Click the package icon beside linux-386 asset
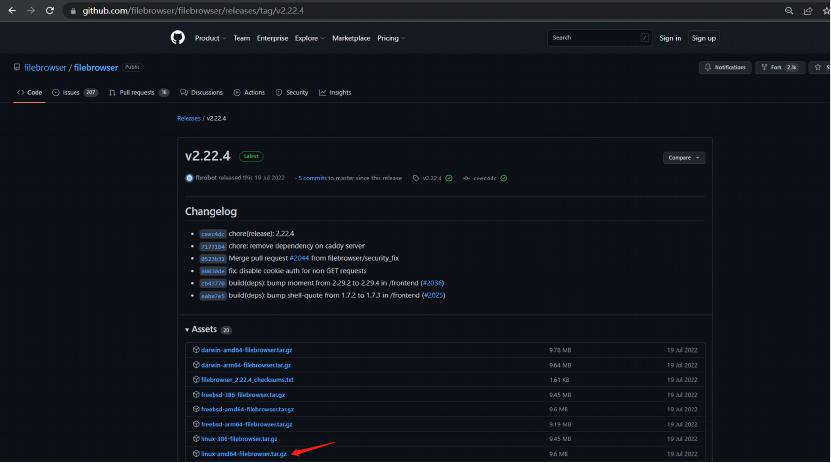This screenshot has height=463, width=831. tap(196, 439)
